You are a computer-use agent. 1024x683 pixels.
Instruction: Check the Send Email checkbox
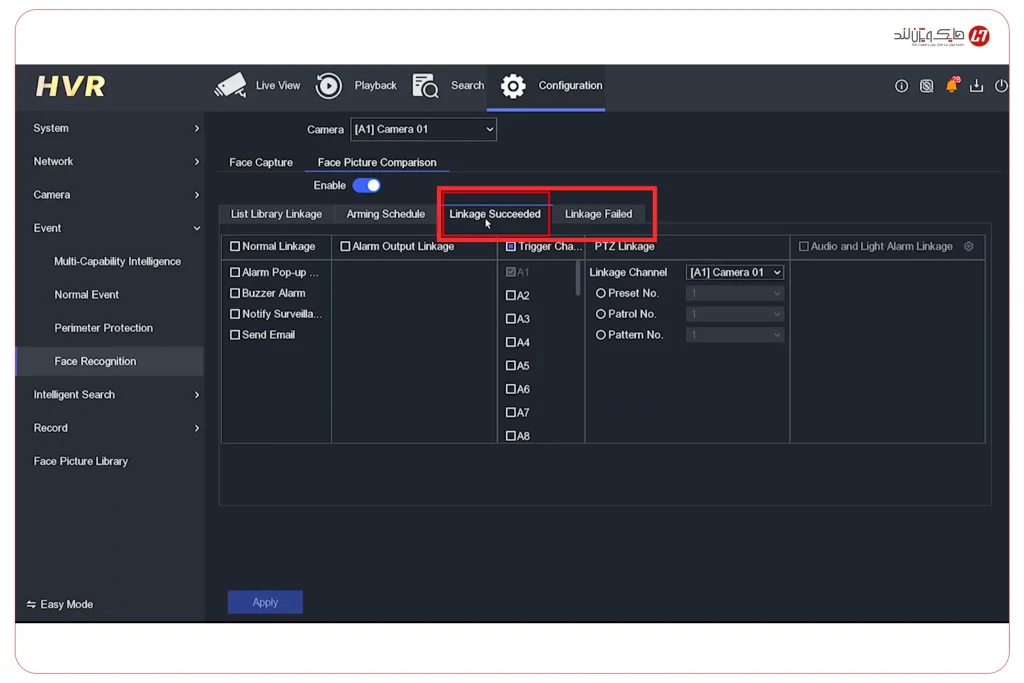click(235, 335)
